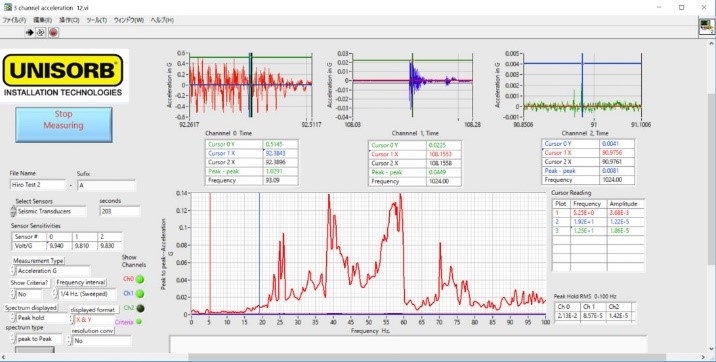Click the Stop Measuring button

tap(64, 125)
